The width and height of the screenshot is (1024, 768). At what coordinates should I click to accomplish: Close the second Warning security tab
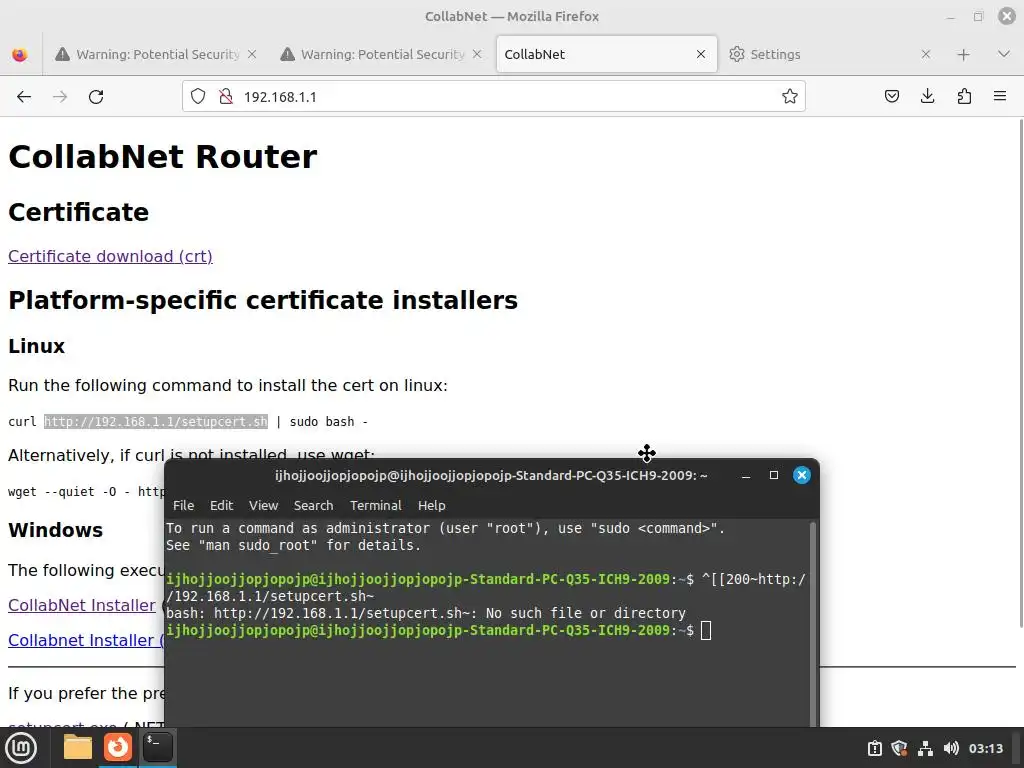coord(477,54)
